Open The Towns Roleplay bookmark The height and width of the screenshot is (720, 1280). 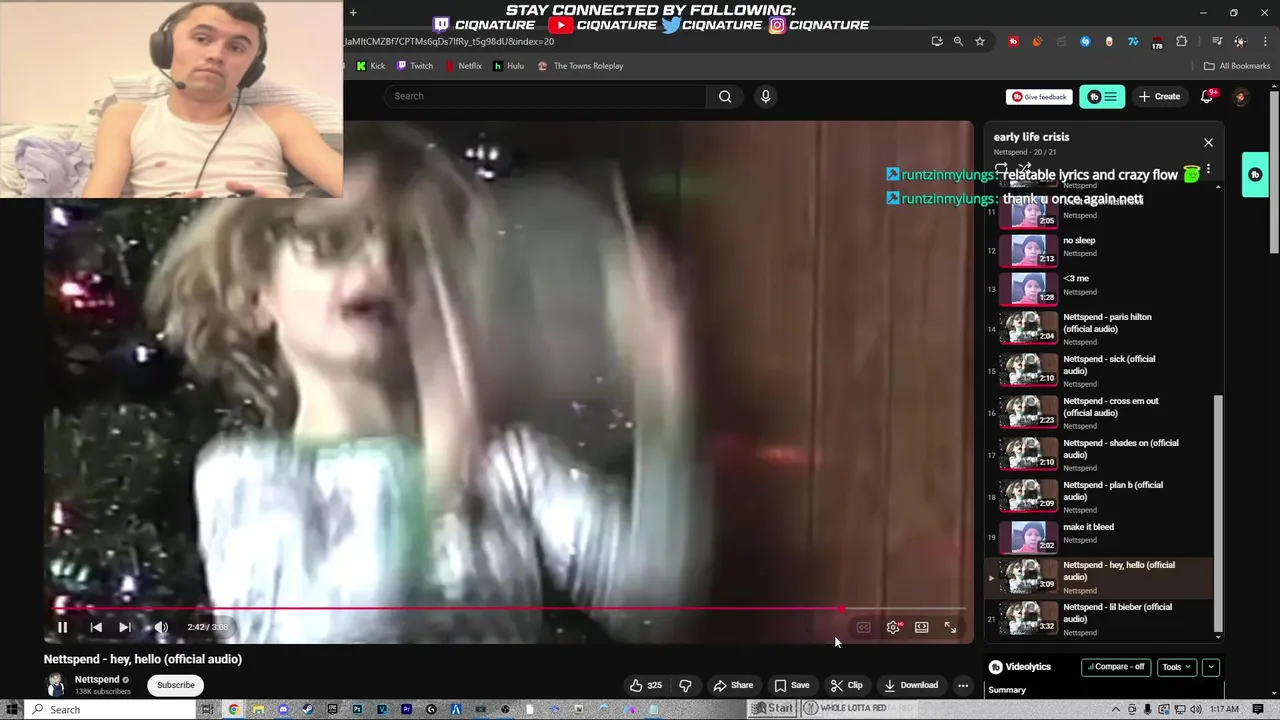click(581, 66)
